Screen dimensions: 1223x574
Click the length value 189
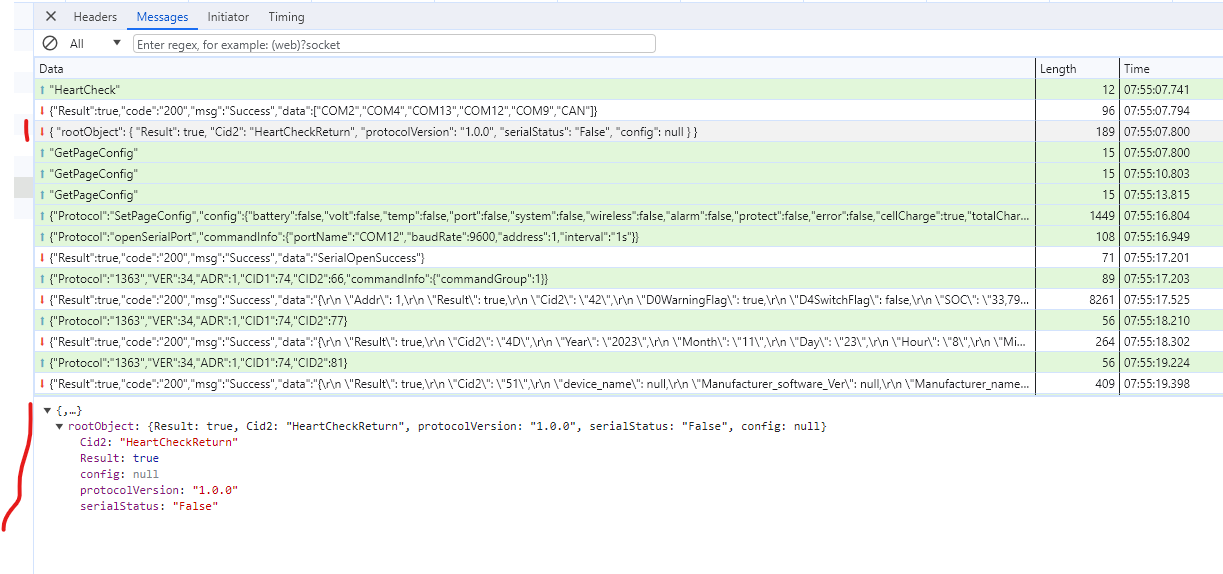(x=1105, y=132)
